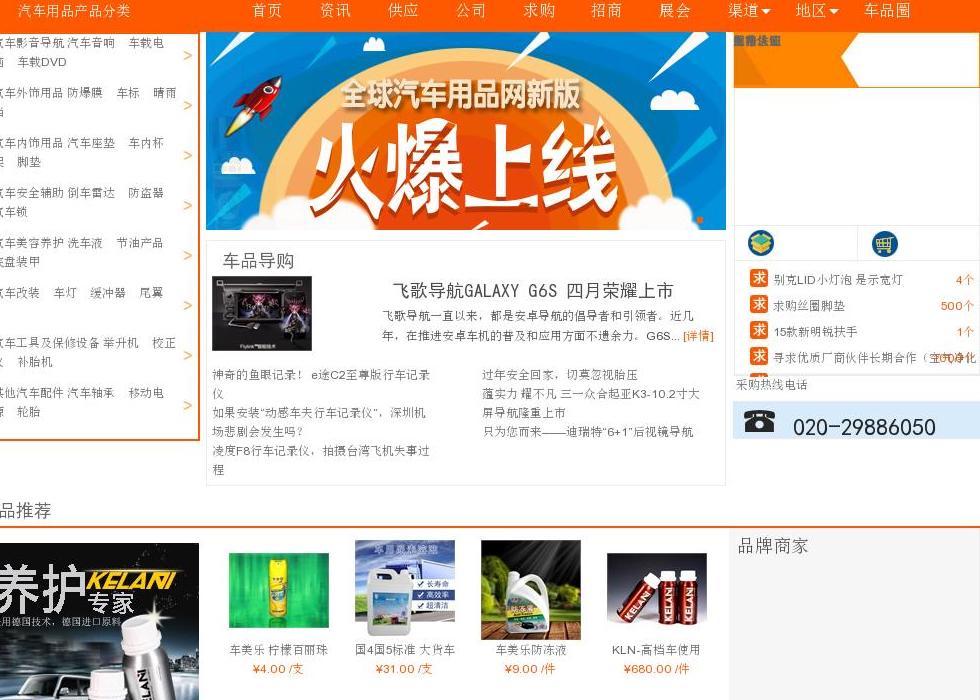Open the 别克LID小灯泡 是示宽灯 request
This screenshot has height=700, width=980.
[838, 280]
